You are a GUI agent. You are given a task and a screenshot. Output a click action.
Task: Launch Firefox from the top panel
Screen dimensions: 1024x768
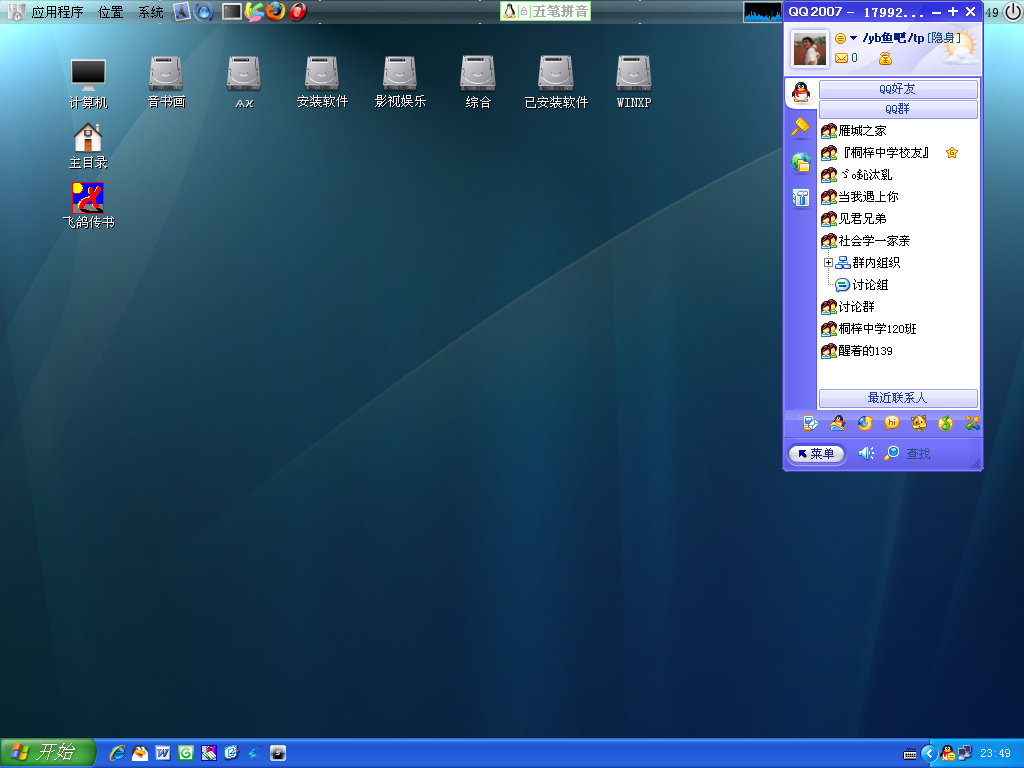(x=276, y=12)
